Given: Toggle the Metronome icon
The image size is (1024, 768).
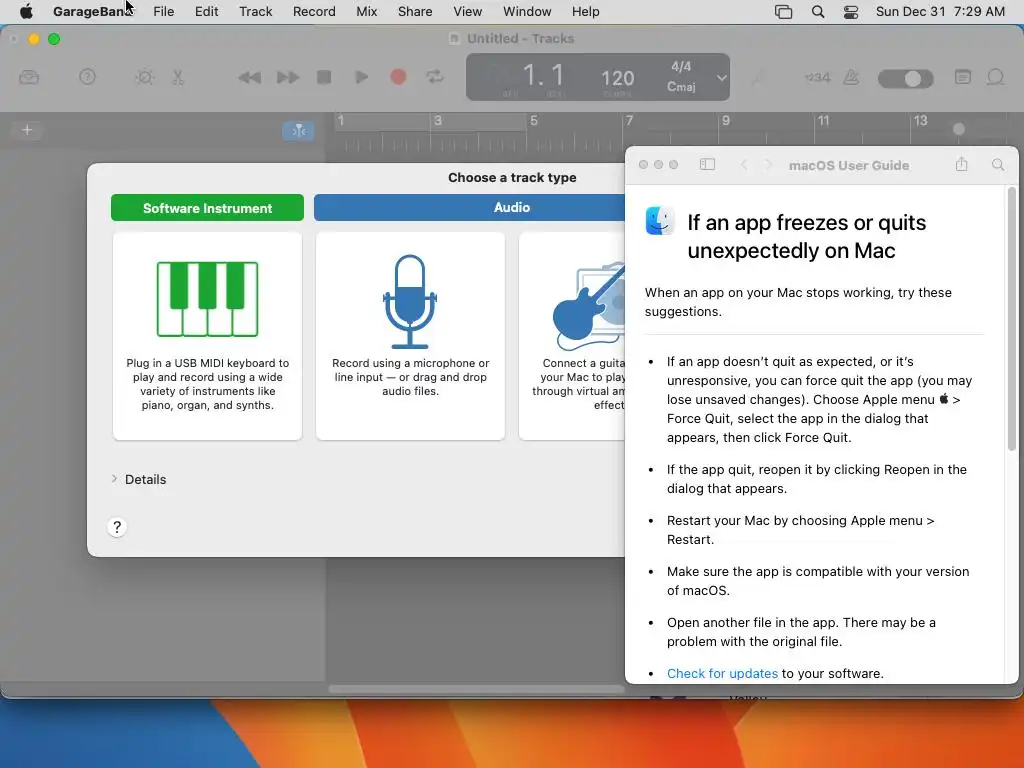Looking at the screenshot, I should click(851, 78).
